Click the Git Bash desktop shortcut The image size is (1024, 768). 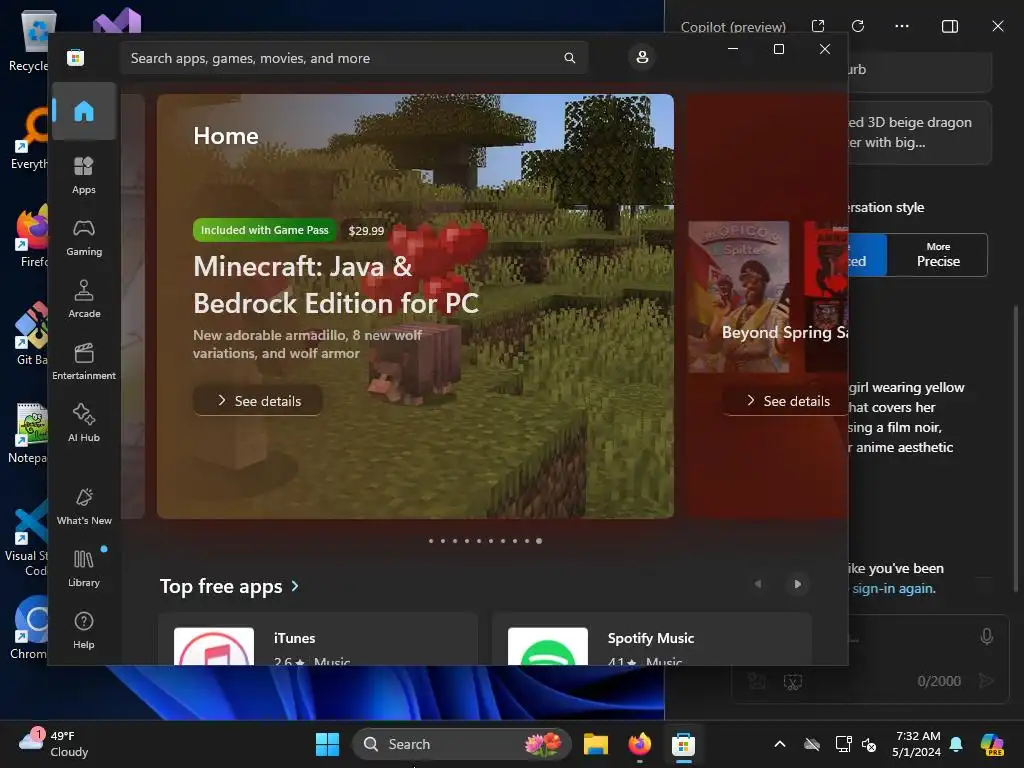pos(31,333)
